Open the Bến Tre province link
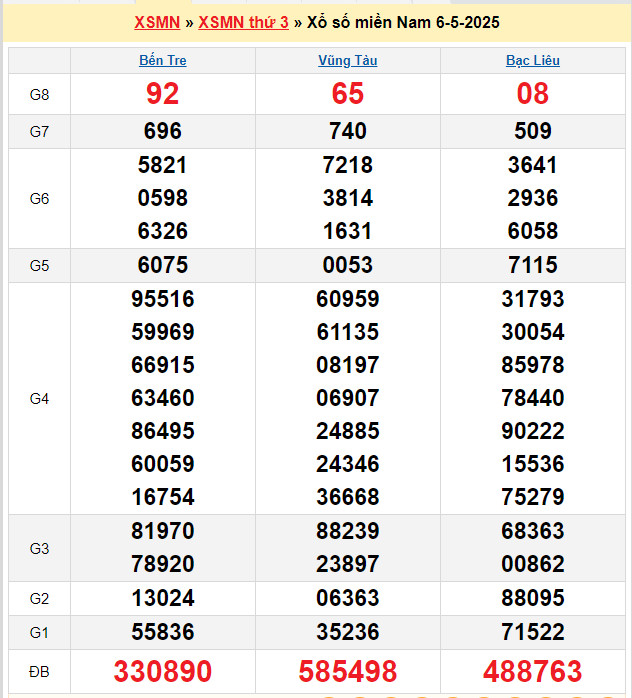The image size is (632, 698). (163, 60)
